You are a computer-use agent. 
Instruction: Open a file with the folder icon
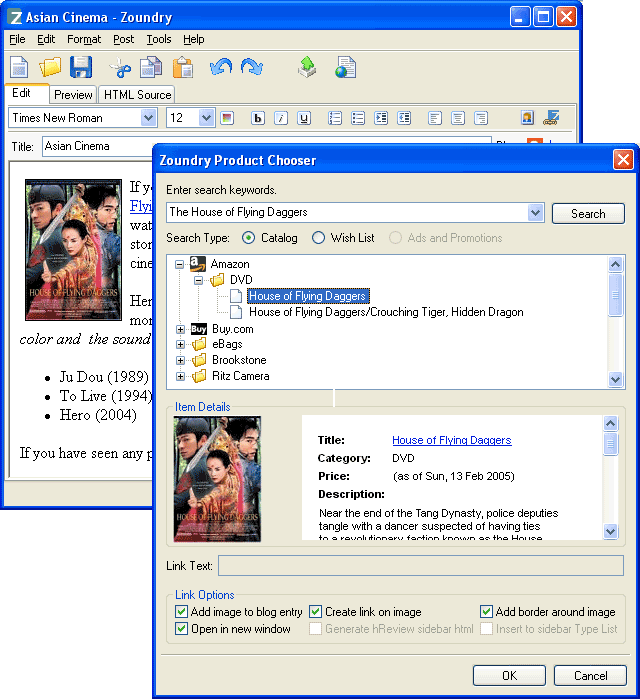[50, 67]
